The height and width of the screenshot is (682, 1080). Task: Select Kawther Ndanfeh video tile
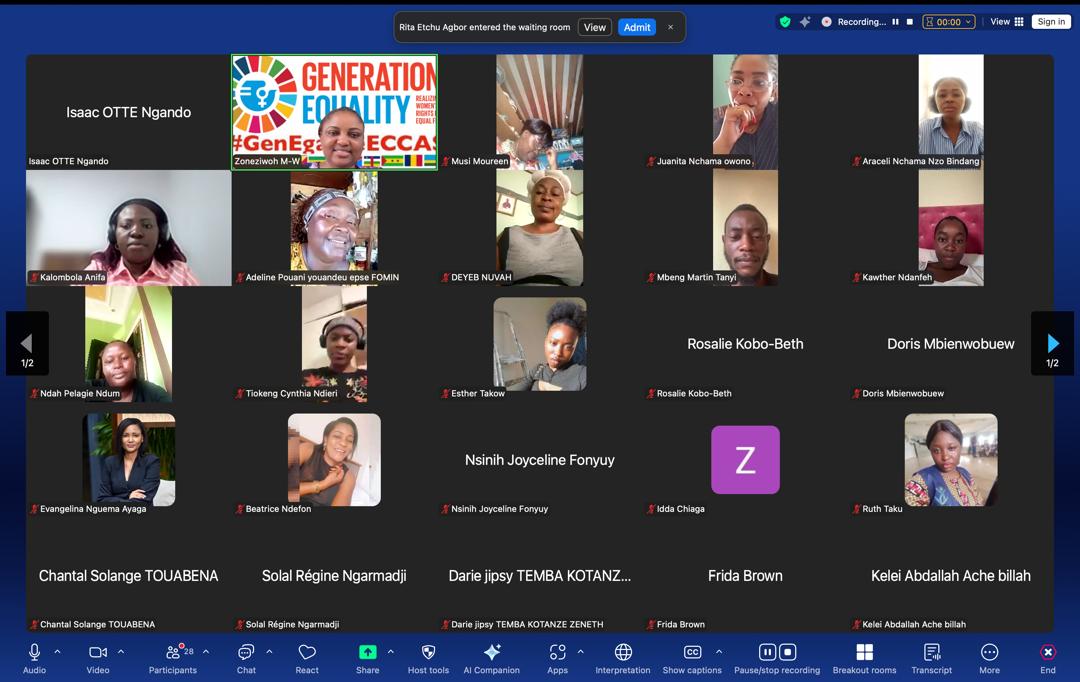[951, 228]
